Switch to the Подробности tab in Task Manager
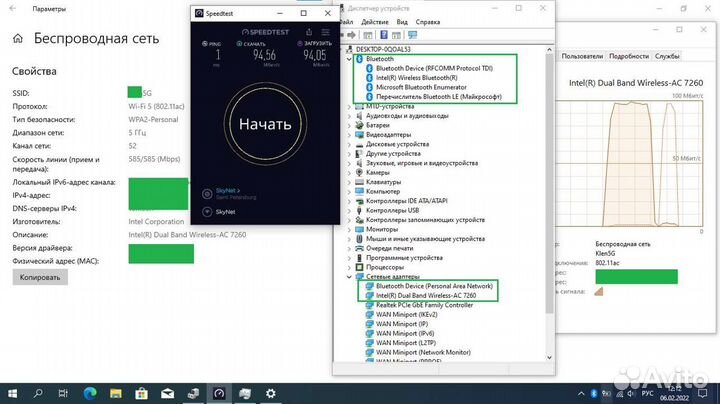Screen dimensions: 720x404 click(629, 56)
